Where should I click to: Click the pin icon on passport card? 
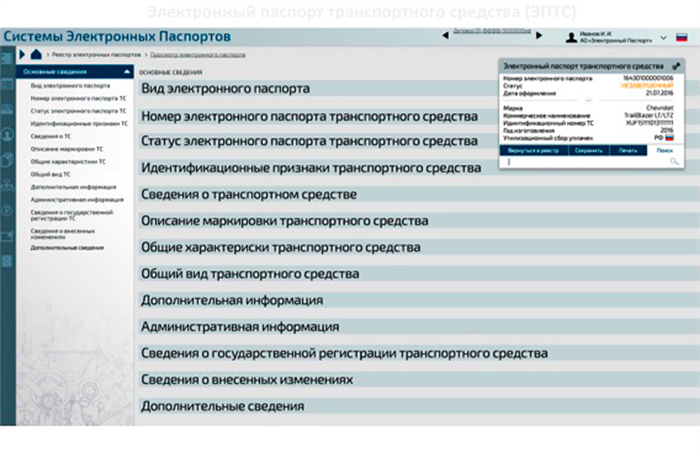(x=676, y=66)
